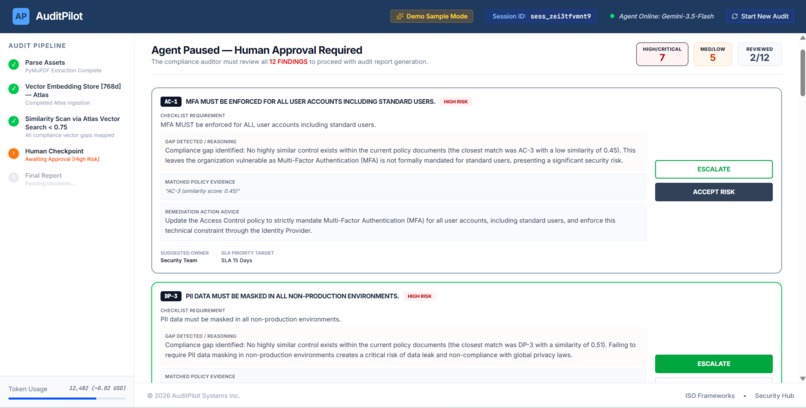Click the HIGH RISK tag on AC-1
The width and height of the screenshot is (806, 408).
(x=455, y=102)
